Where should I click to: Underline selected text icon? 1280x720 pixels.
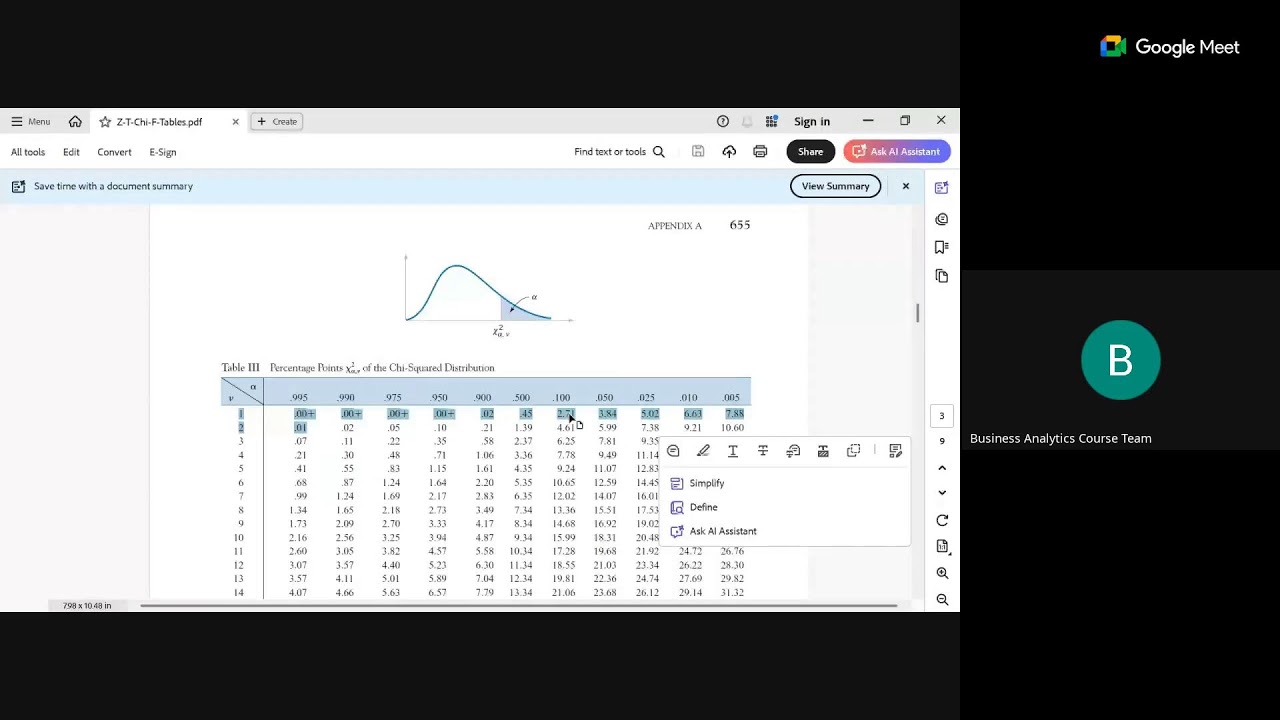[x=733, y=451]
